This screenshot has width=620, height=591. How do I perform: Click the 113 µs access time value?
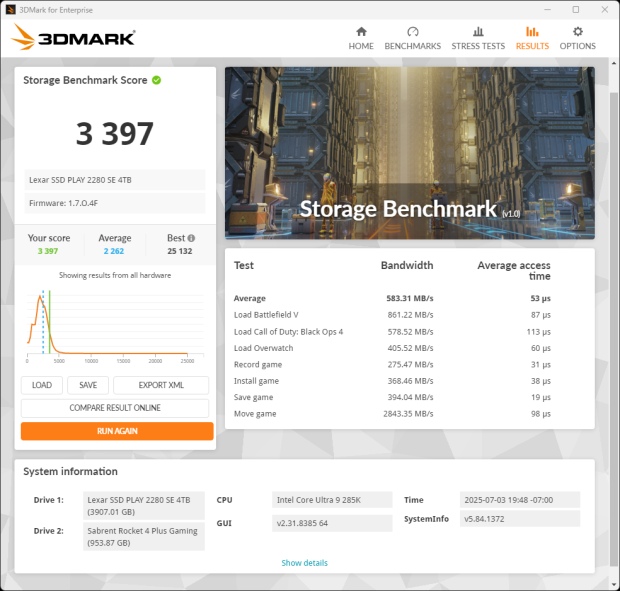[539, 332]
